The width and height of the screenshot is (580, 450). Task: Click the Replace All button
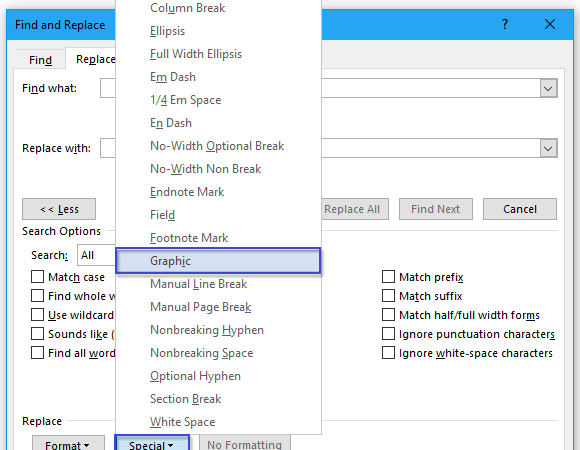354,209
